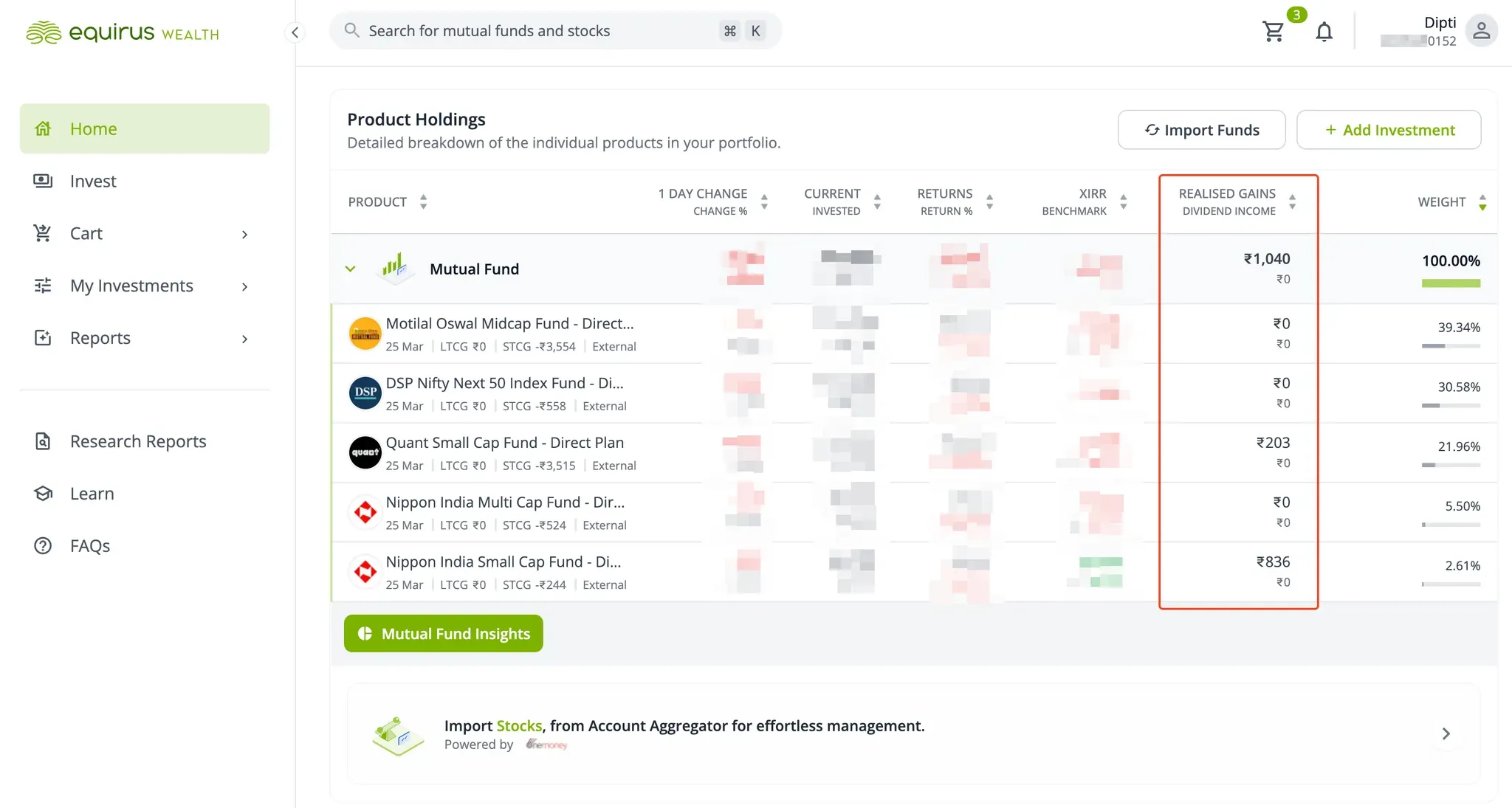
Task: Click the Research Reports document icon
Action: (43, 441)
